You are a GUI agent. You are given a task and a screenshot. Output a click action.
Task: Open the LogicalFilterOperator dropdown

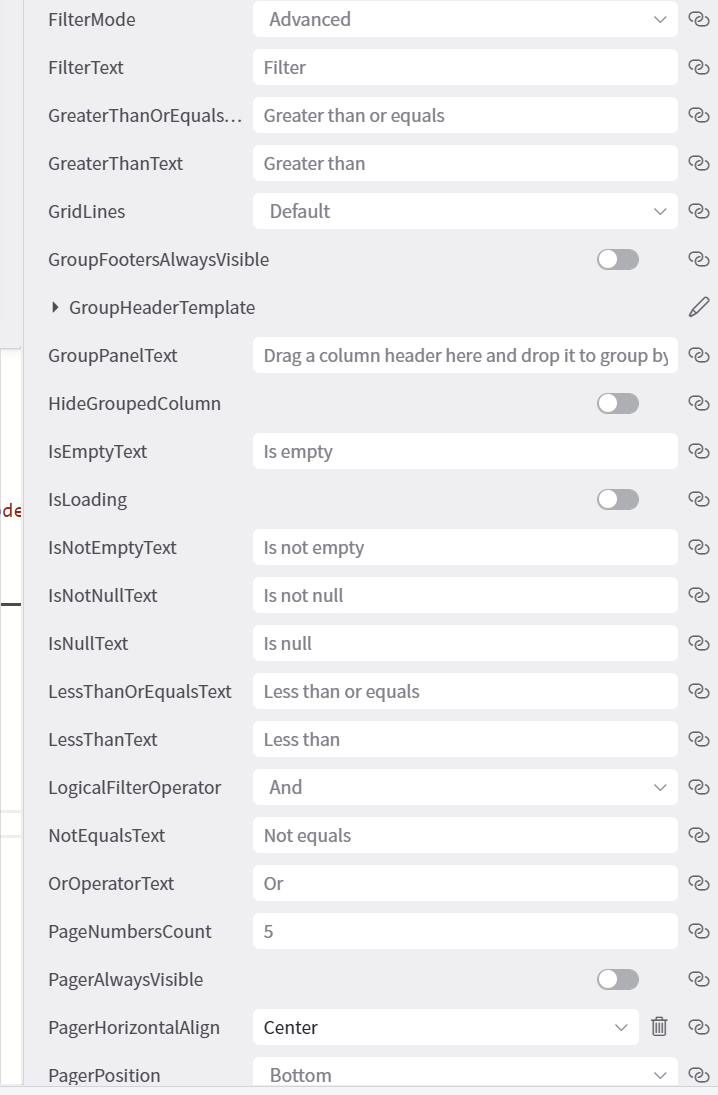click(464, 787)
